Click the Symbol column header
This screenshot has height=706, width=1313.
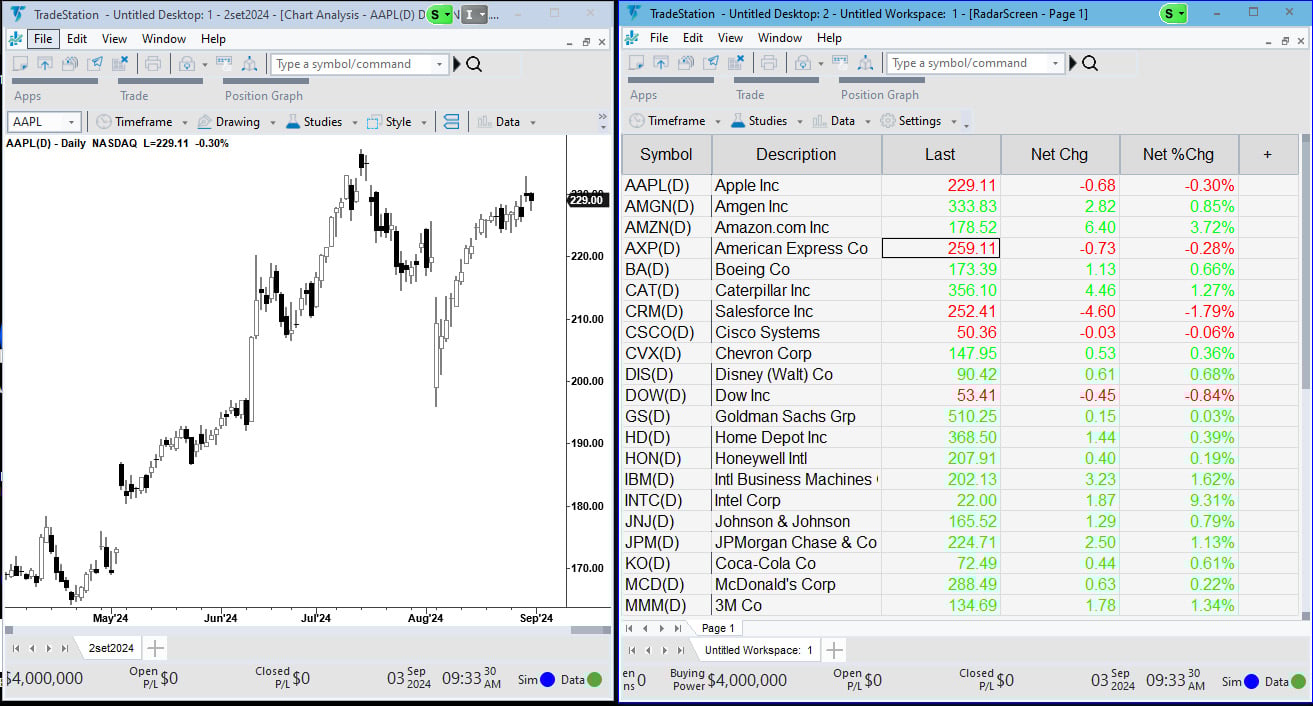tap(666, 154)
